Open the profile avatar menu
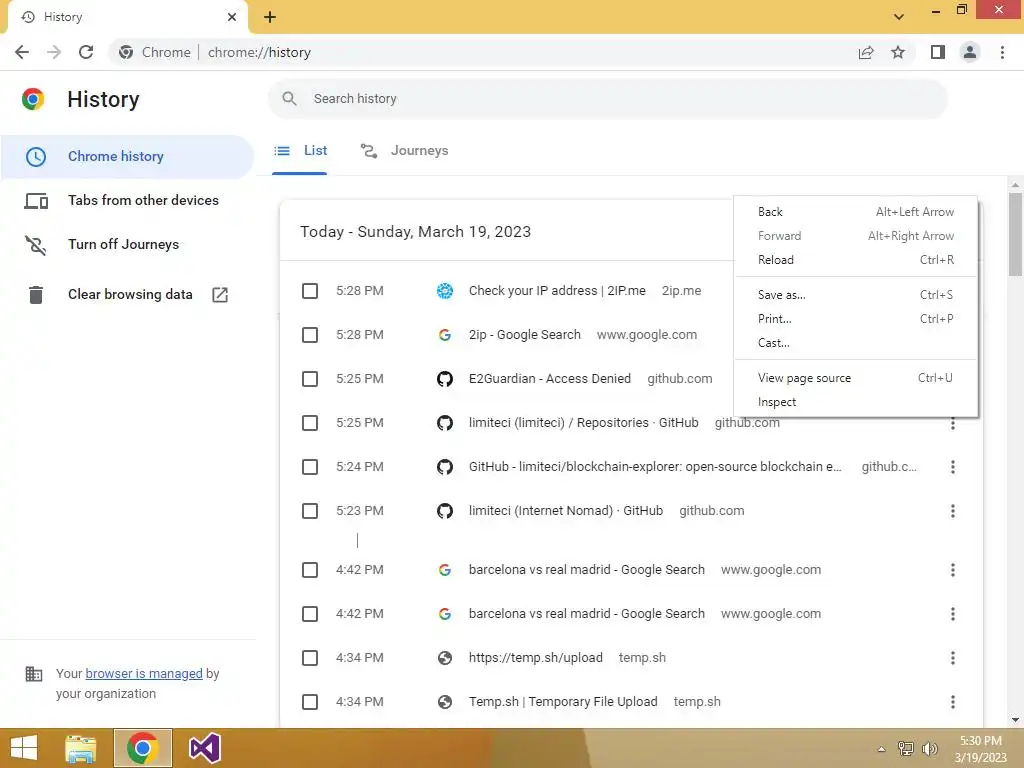1024x768 pixels. 970,52
